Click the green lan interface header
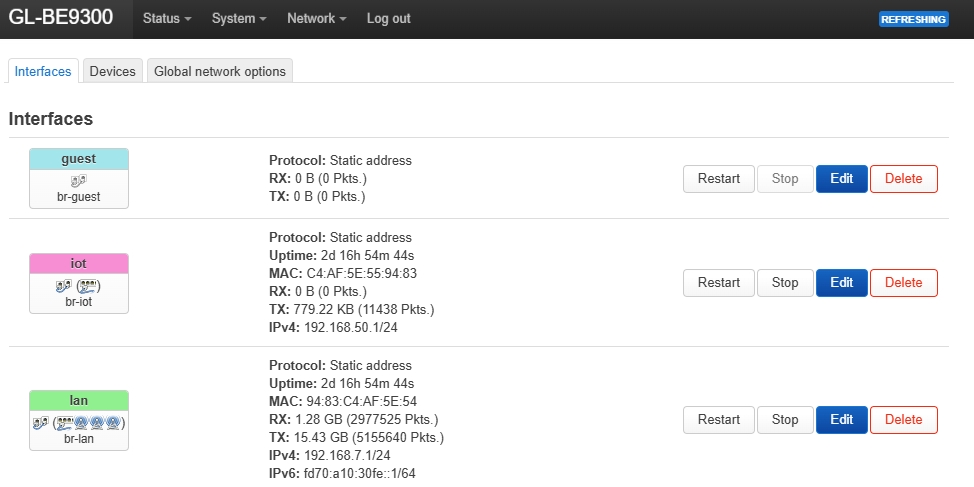Viewport: 974px width, 487px height. click(79, 400)
